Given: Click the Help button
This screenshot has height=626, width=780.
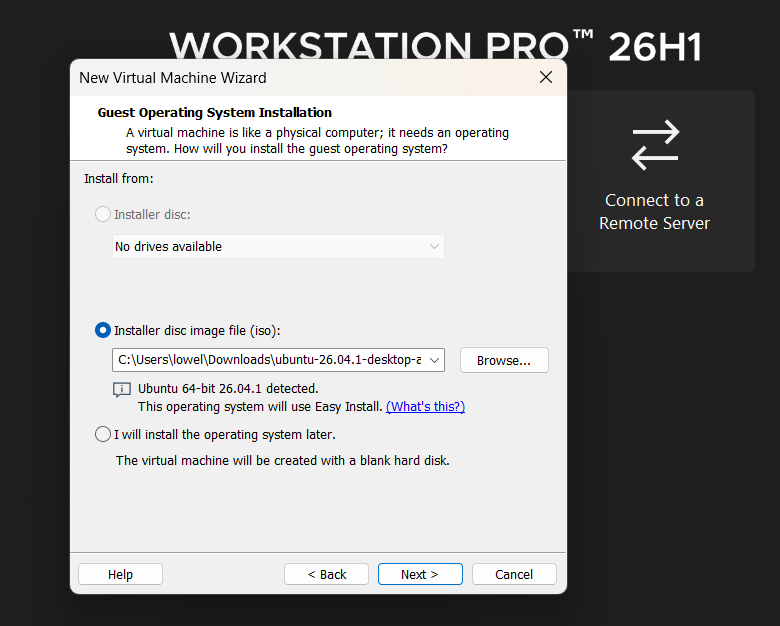Looking at the screenshot, I should point(120,574).
